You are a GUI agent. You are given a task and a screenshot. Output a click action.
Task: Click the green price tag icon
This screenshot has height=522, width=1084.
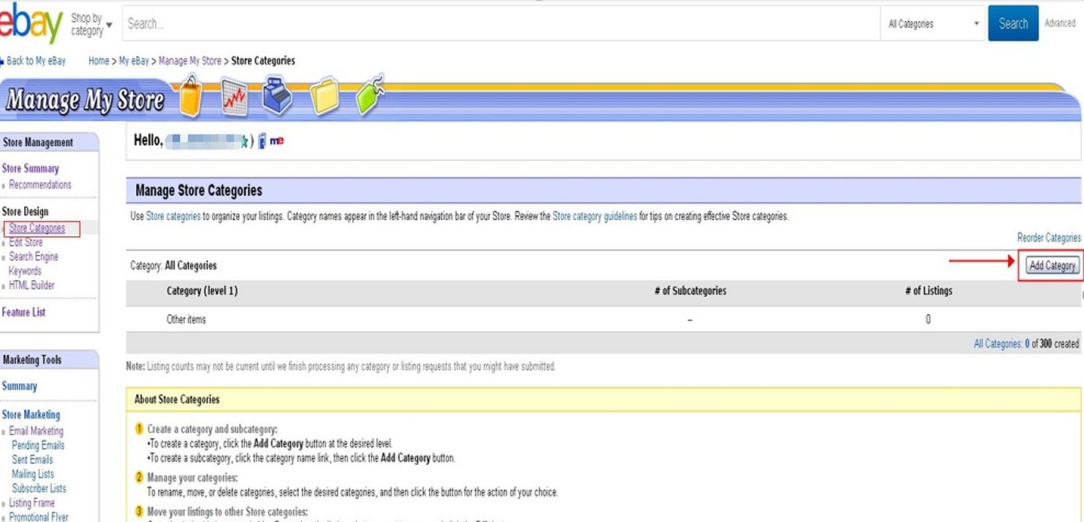[x=369, y=95]
